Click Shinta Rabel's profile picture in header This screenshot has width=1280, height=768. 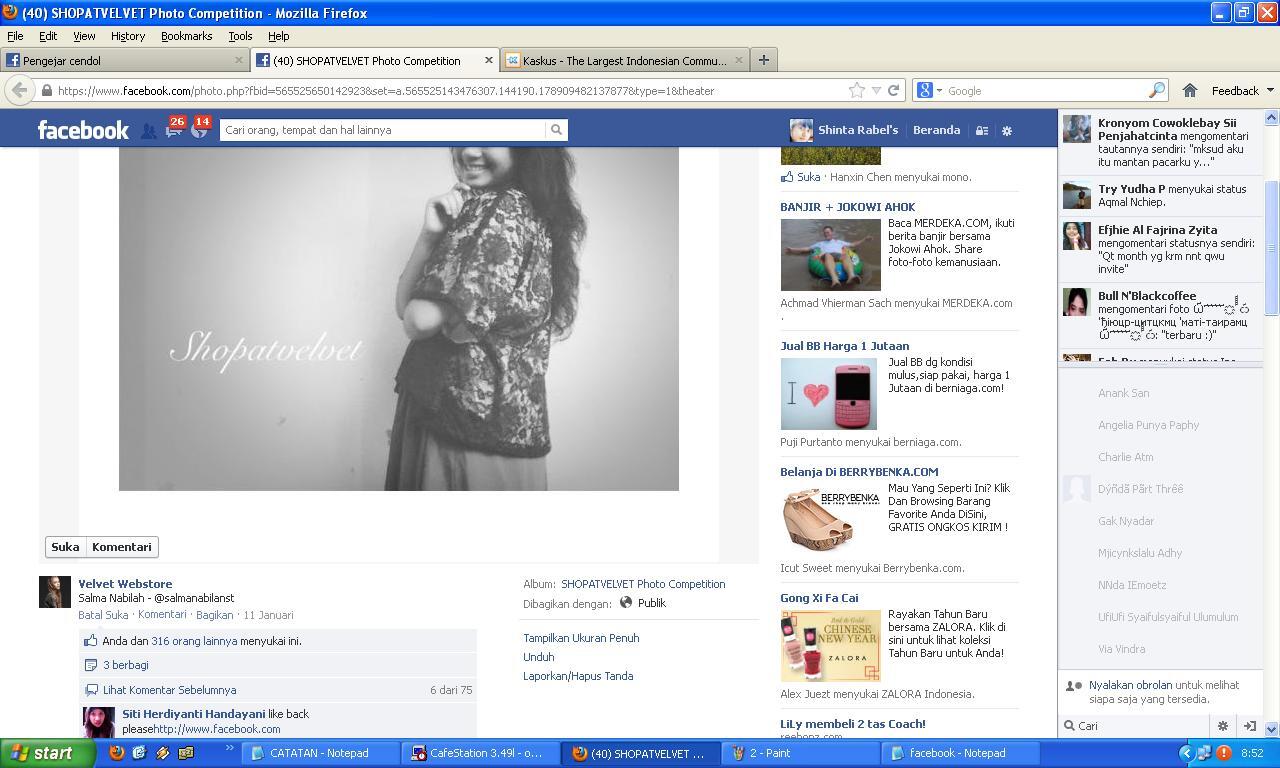(x=801, y=130)
